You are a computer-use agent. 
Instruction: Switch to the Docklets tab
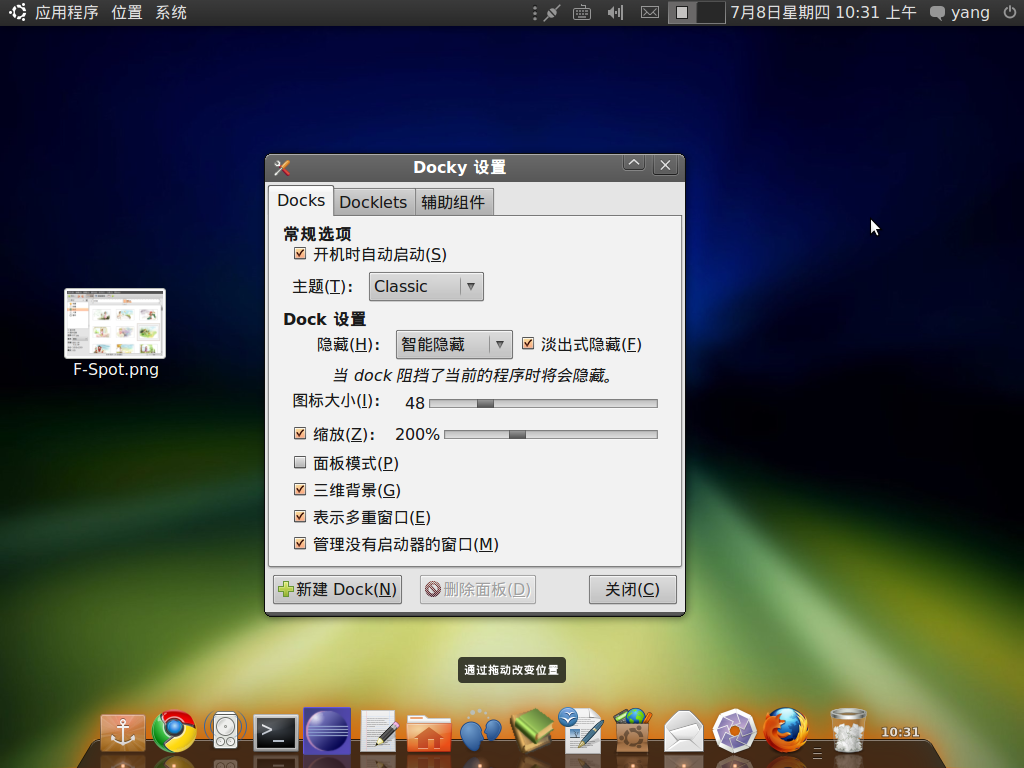point(373,202)
